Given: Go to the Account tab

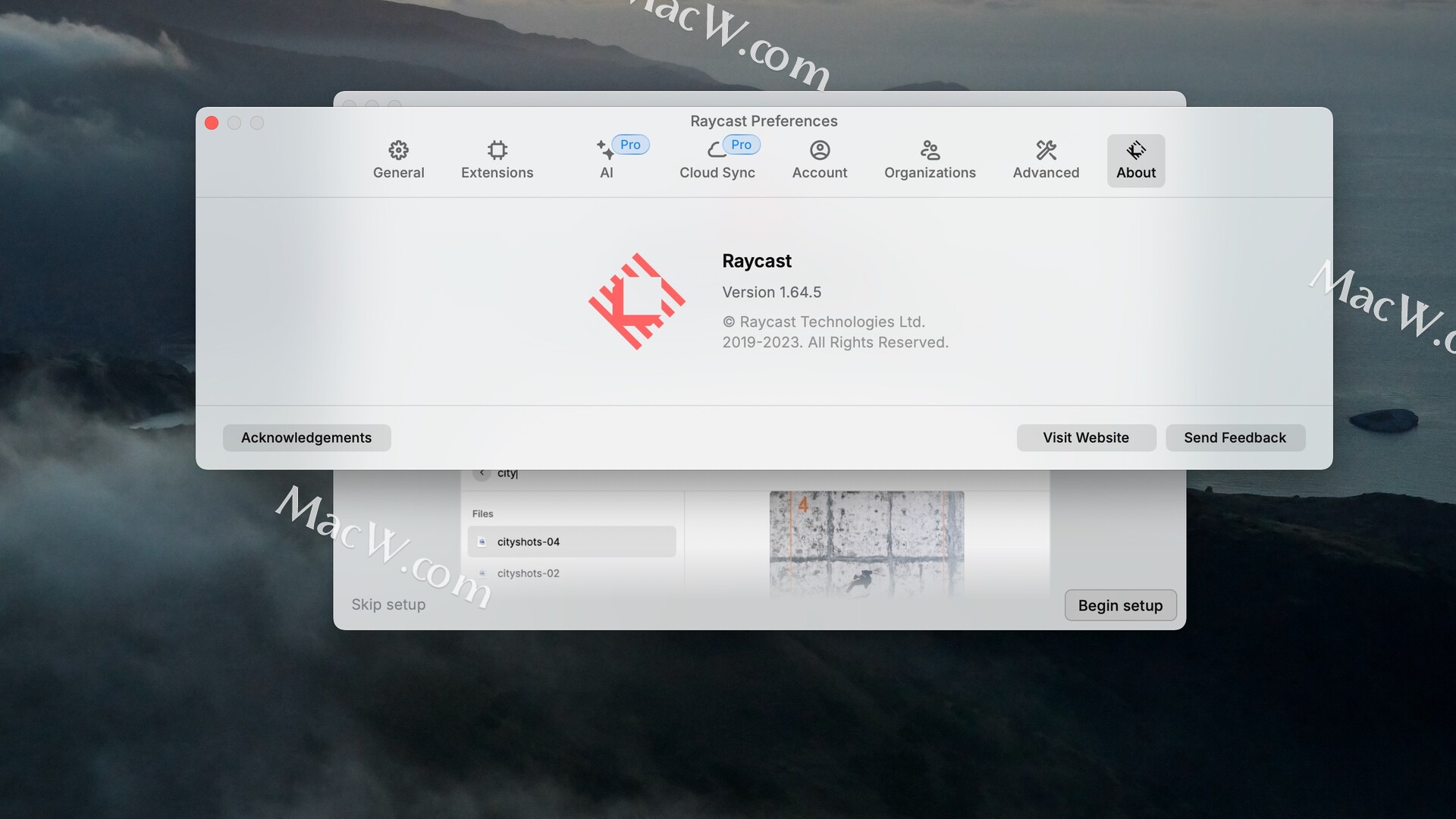Looking at the screenshot, I should pyautogui.click(x=820, y=160).
